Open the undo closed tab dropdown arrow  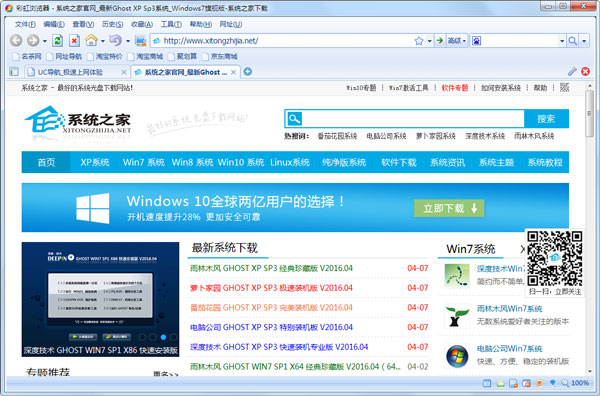click(x=128, y=41)
